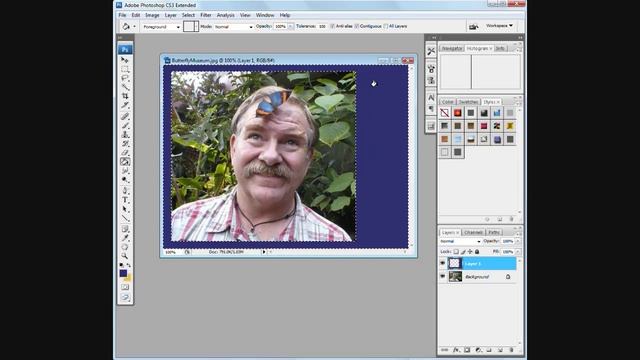Enable the All Layers checkbox
This screenshot has height=360, width=640.
(x=385, y=26)
